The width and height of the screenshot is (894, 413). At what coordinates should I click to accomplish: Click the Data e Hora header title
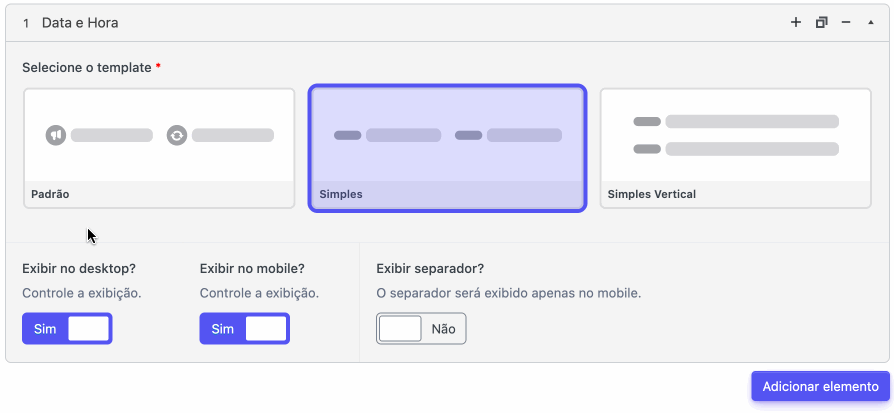(x=80, y=23)
